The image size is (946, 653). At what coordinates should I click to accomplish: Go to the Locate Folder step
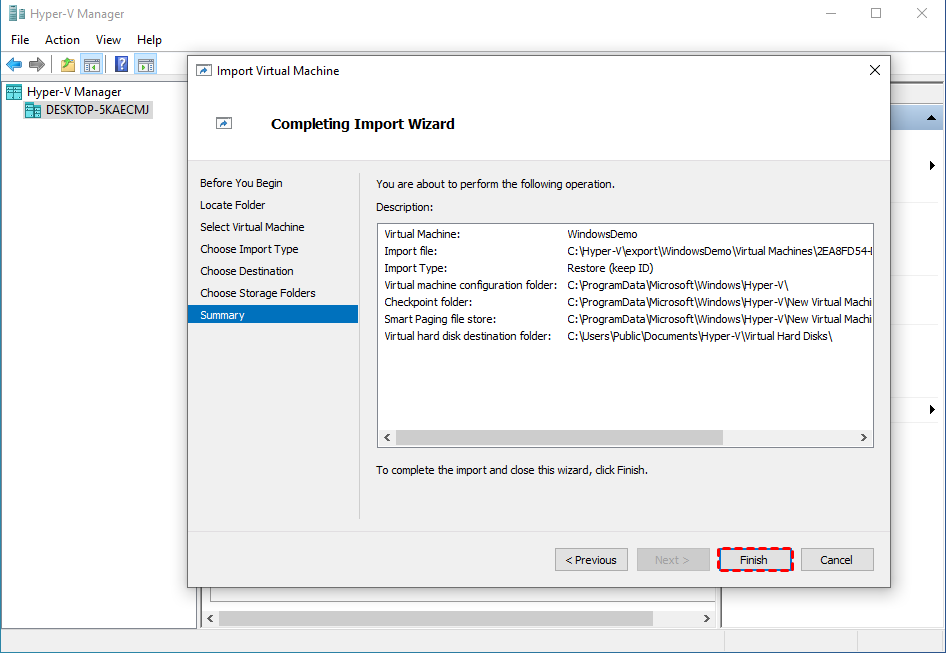coord(233,205)
